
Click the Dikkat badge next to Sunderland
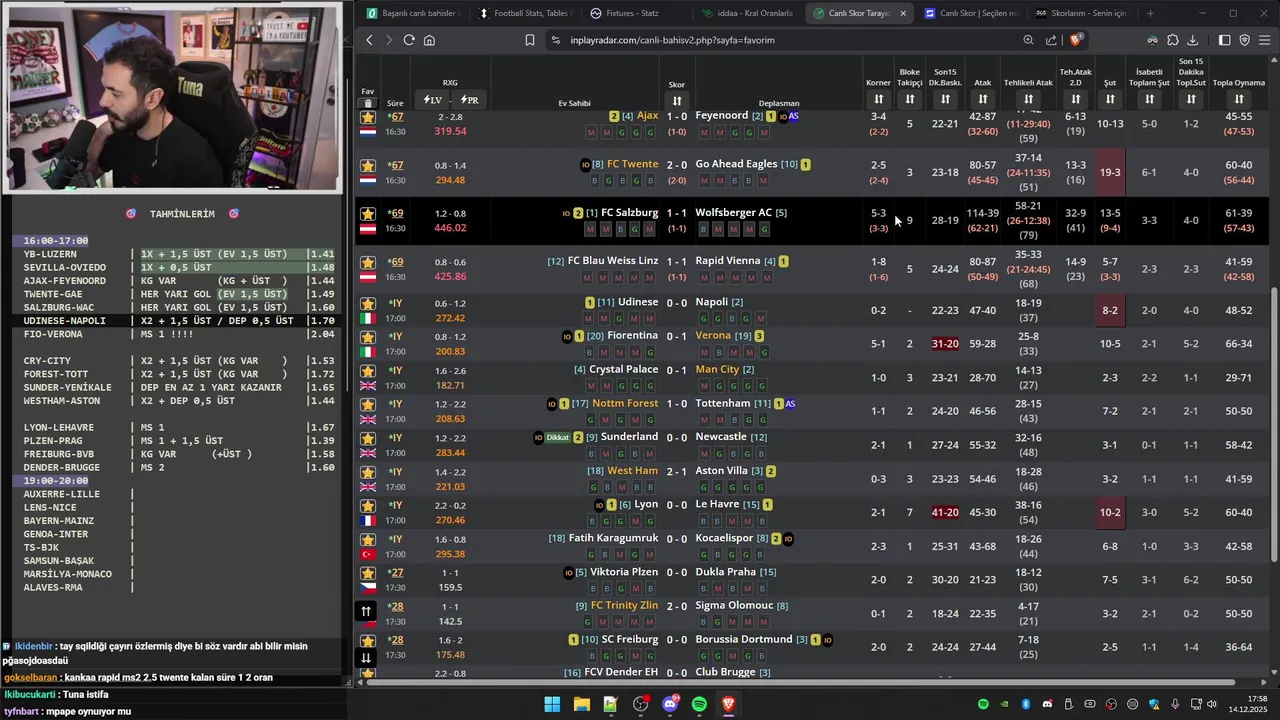click(x=558, y=438)
